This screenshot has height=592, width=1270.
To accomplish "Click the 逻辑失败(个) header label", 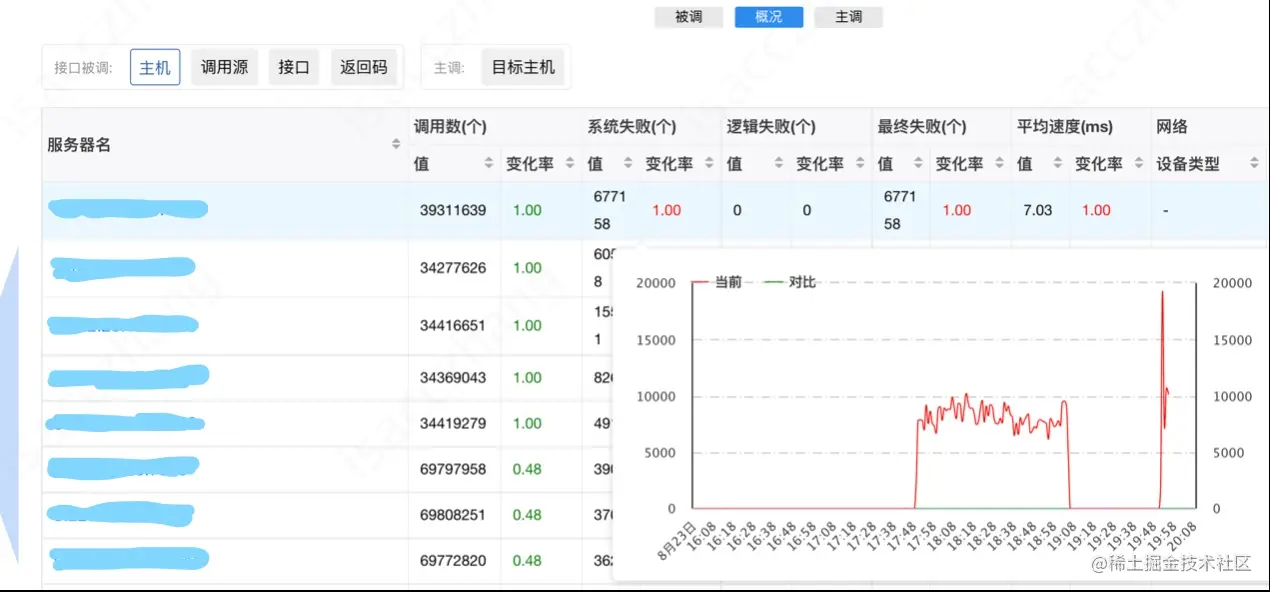I will point(771,127).
